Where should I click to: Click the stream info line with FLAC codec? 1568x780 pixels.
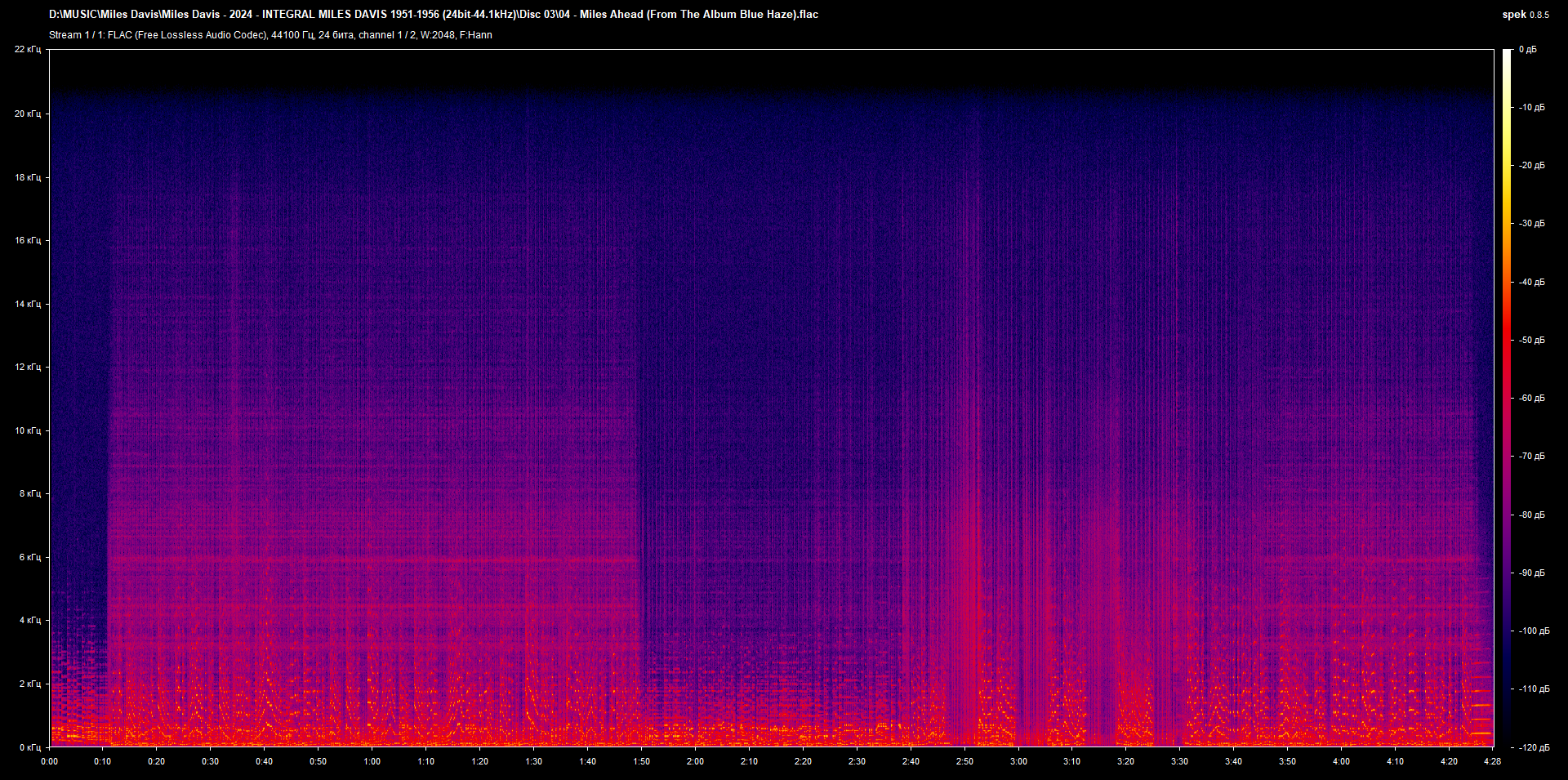click(270, 35)
